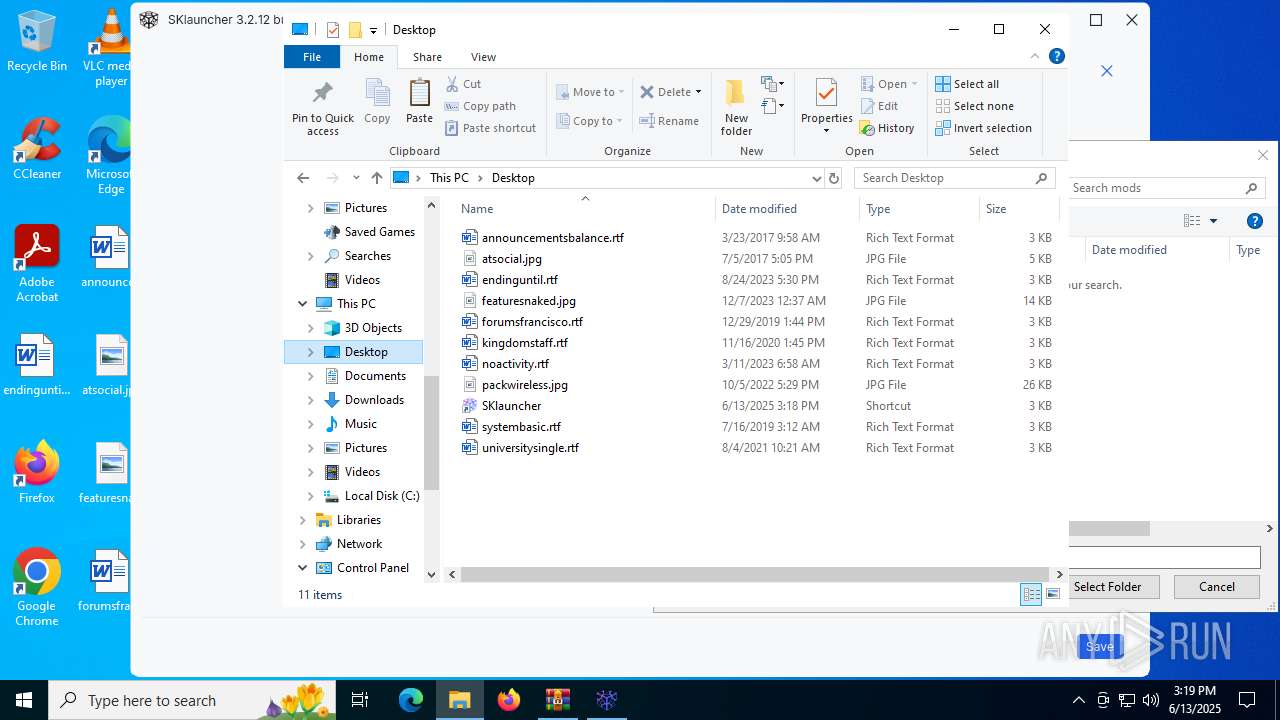Image resolution: width=1280 pixels, height=720 pixels.
Task: Open Firefox from the taskbar
Action: 508,700
